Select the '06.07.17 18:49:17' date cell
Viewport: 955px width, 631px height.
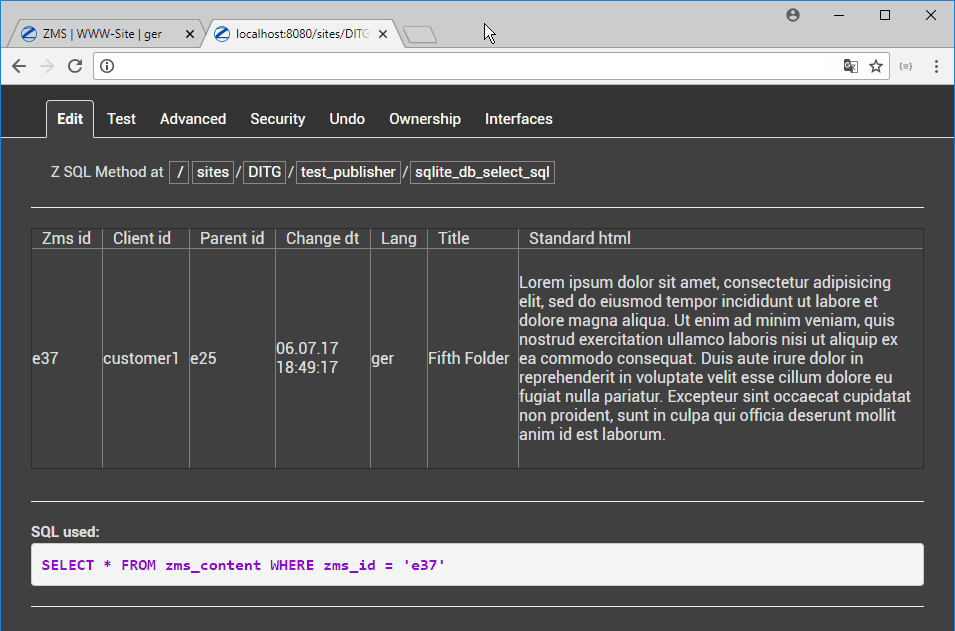(323, 358)
